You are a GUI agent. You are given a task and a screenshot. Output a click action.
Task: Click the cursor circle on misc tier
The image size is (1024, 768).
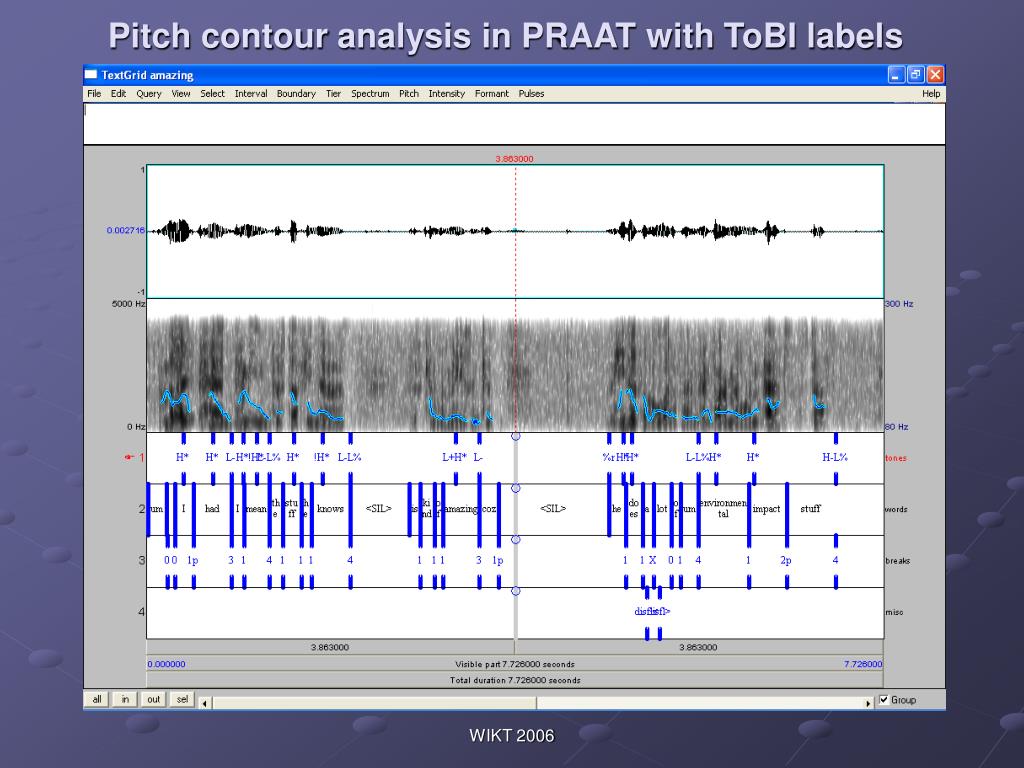(x=515, y=591)
